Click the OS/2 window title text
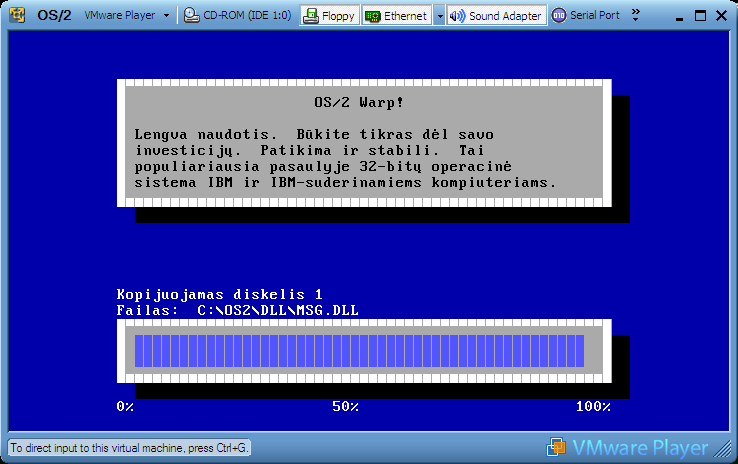The width and height of the screenshot is (738, 464). click(54, 16)
